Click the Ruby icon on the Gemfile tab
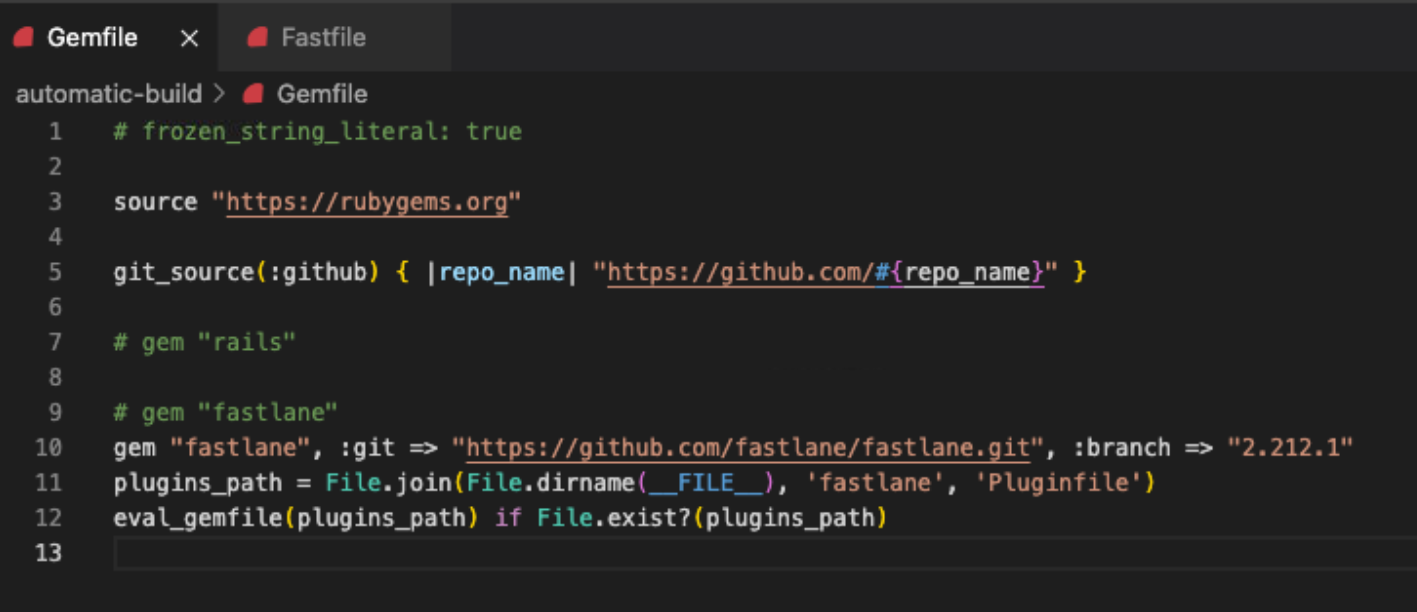 click(22, 37)
